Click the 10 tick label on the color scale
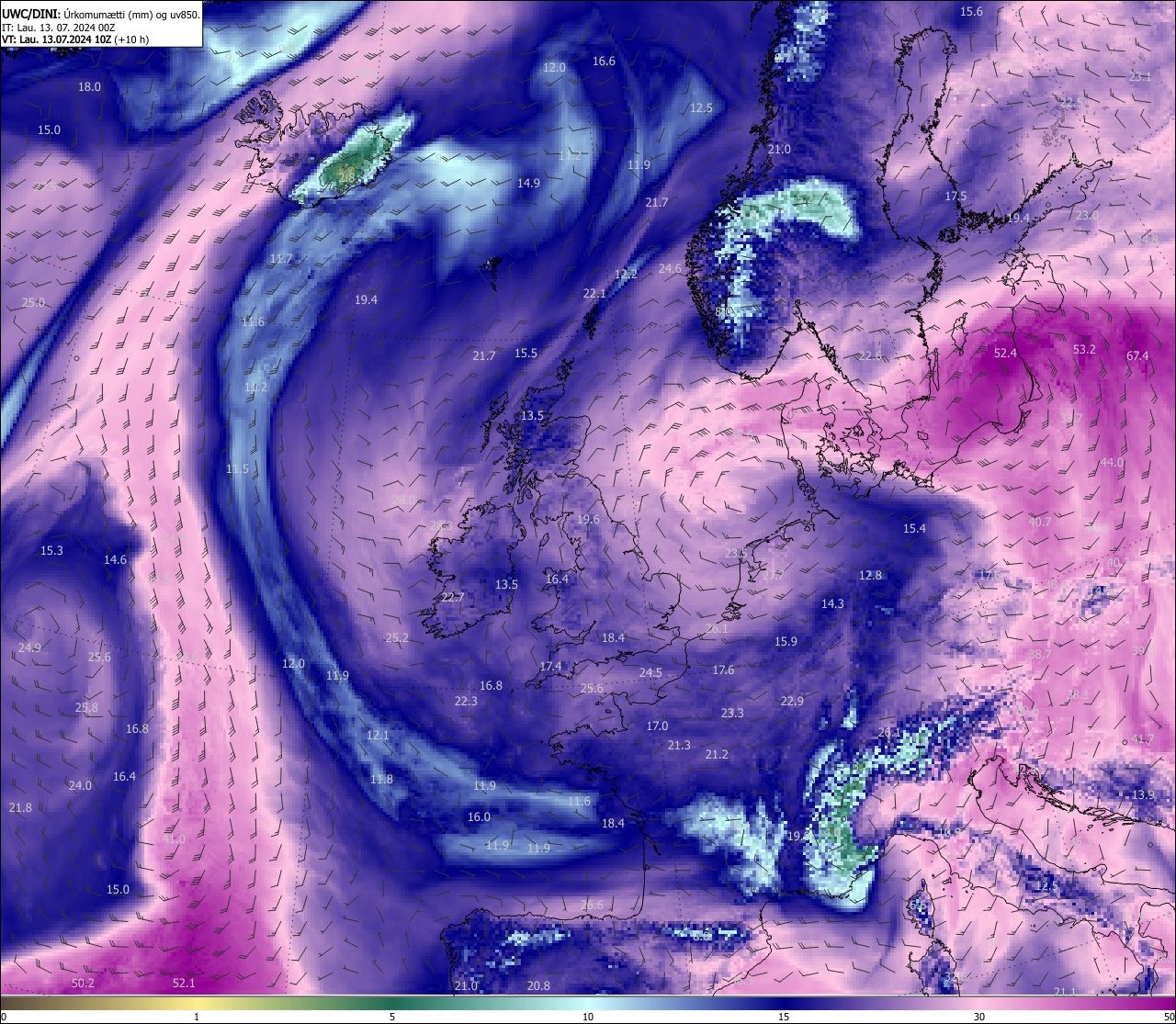The height and width of the screenshot is (1024, 1176). click(x=588, y=1017)
